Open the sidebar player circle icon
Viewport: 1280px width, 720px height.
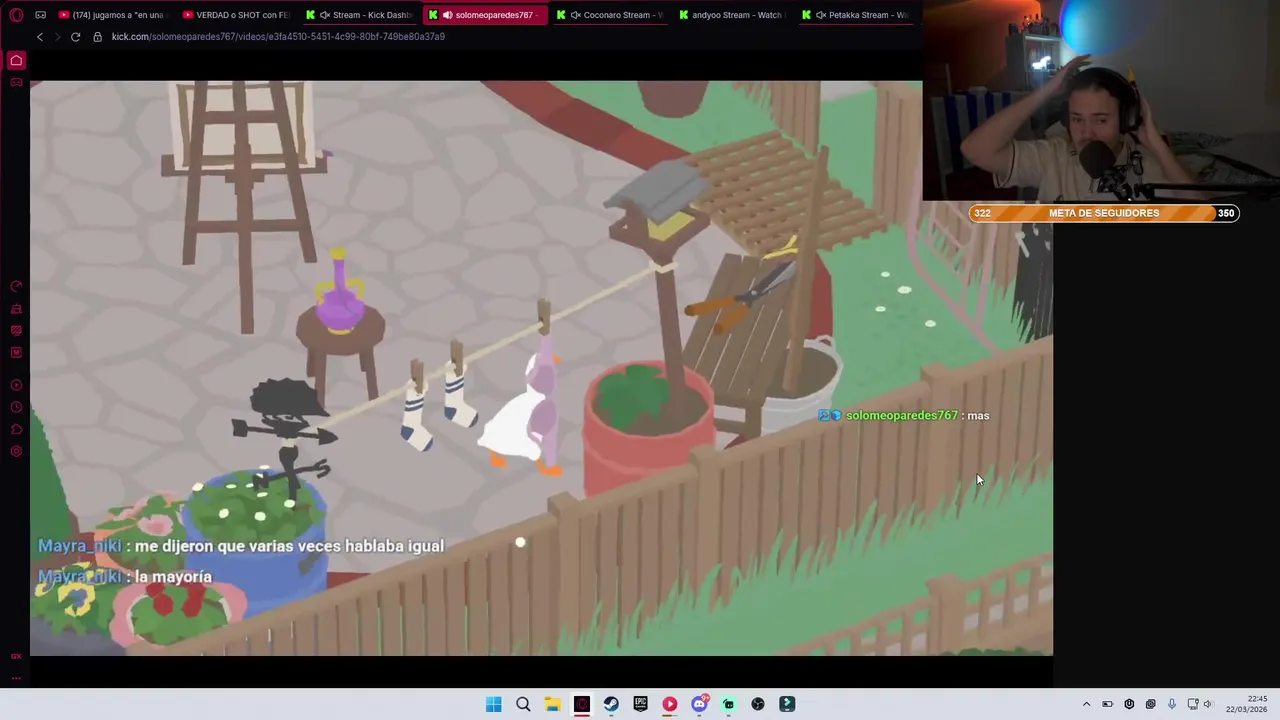coord(16,385)
